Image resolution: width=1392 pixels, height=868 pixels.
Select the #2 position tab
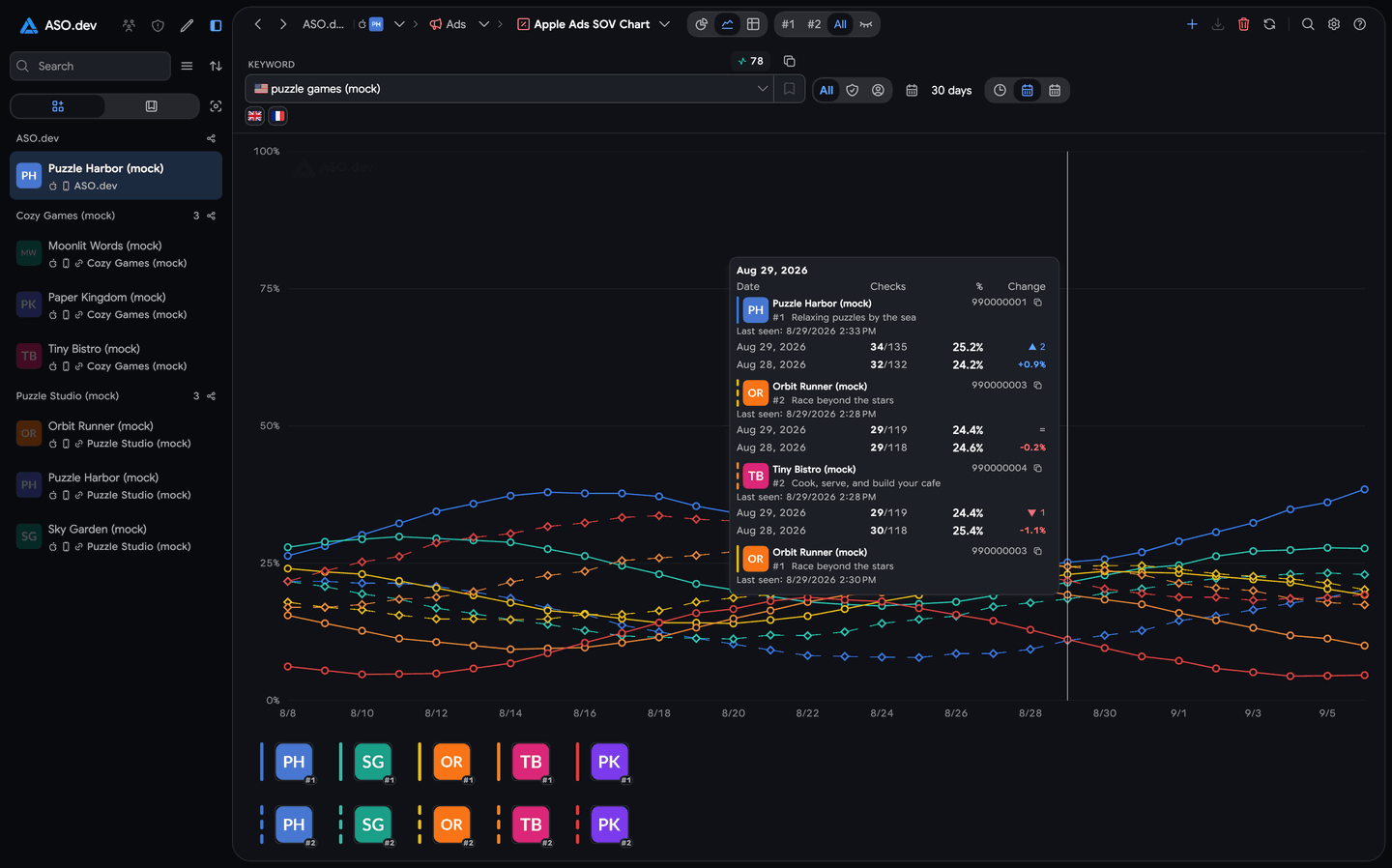[x=814, y=24]
